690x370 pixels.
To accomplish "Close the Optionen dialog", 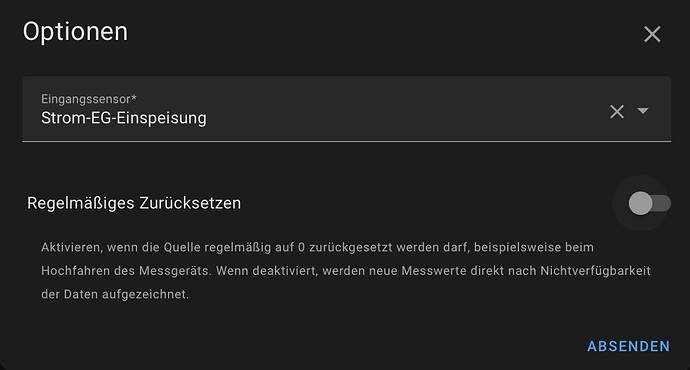I will (652, 34).
